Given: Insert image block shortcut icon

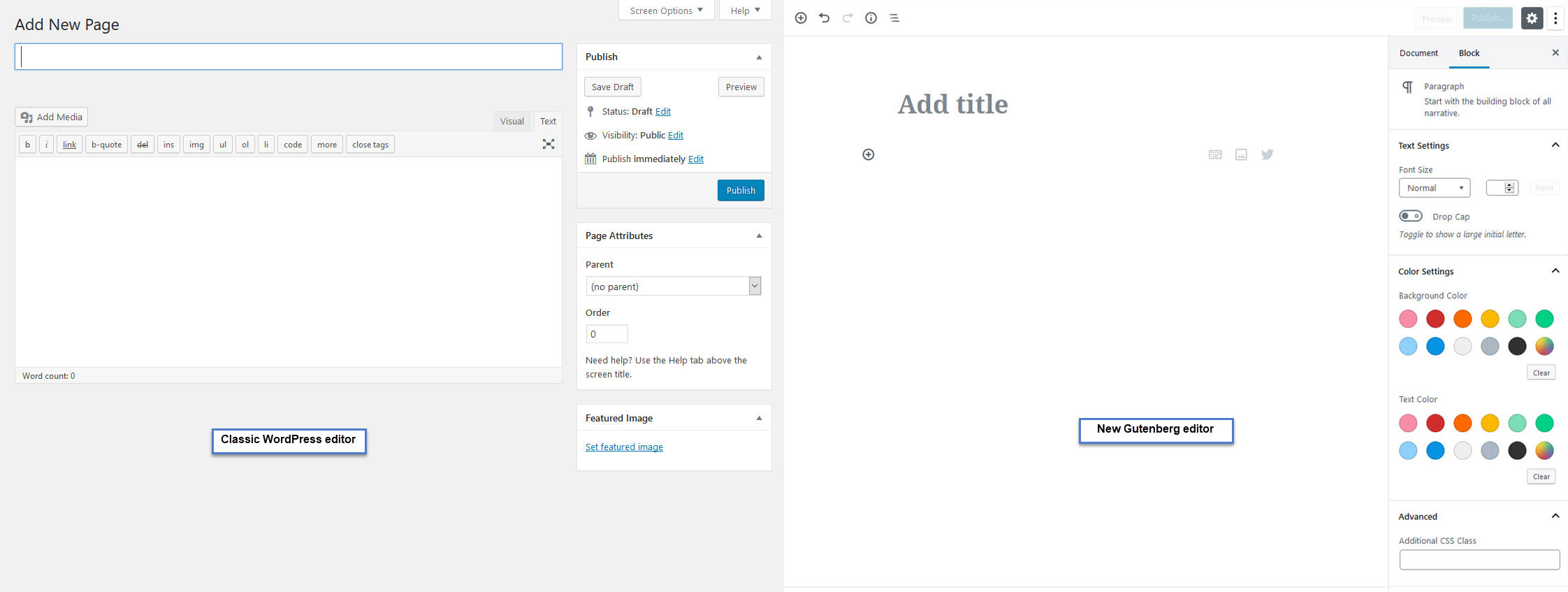Looking at the screenshot, I should coord(1241,154).
